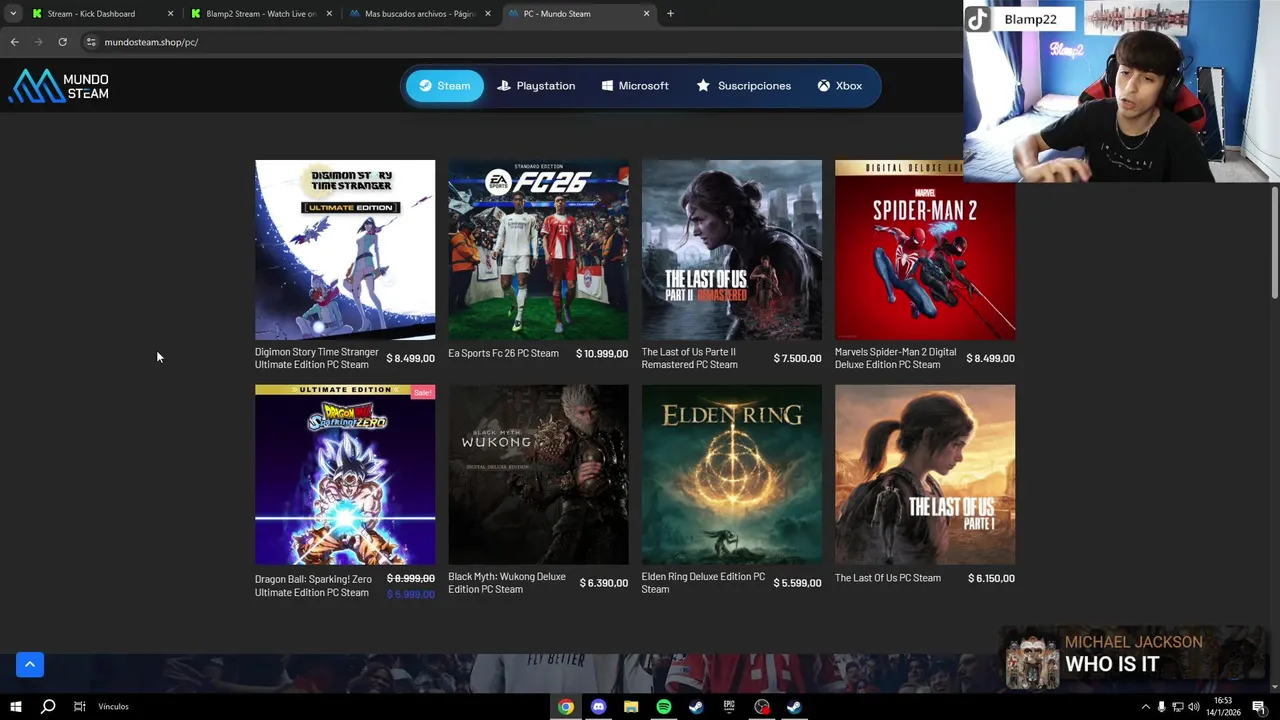Open Epic Games launcher from taskbar

tap(729, 706)
